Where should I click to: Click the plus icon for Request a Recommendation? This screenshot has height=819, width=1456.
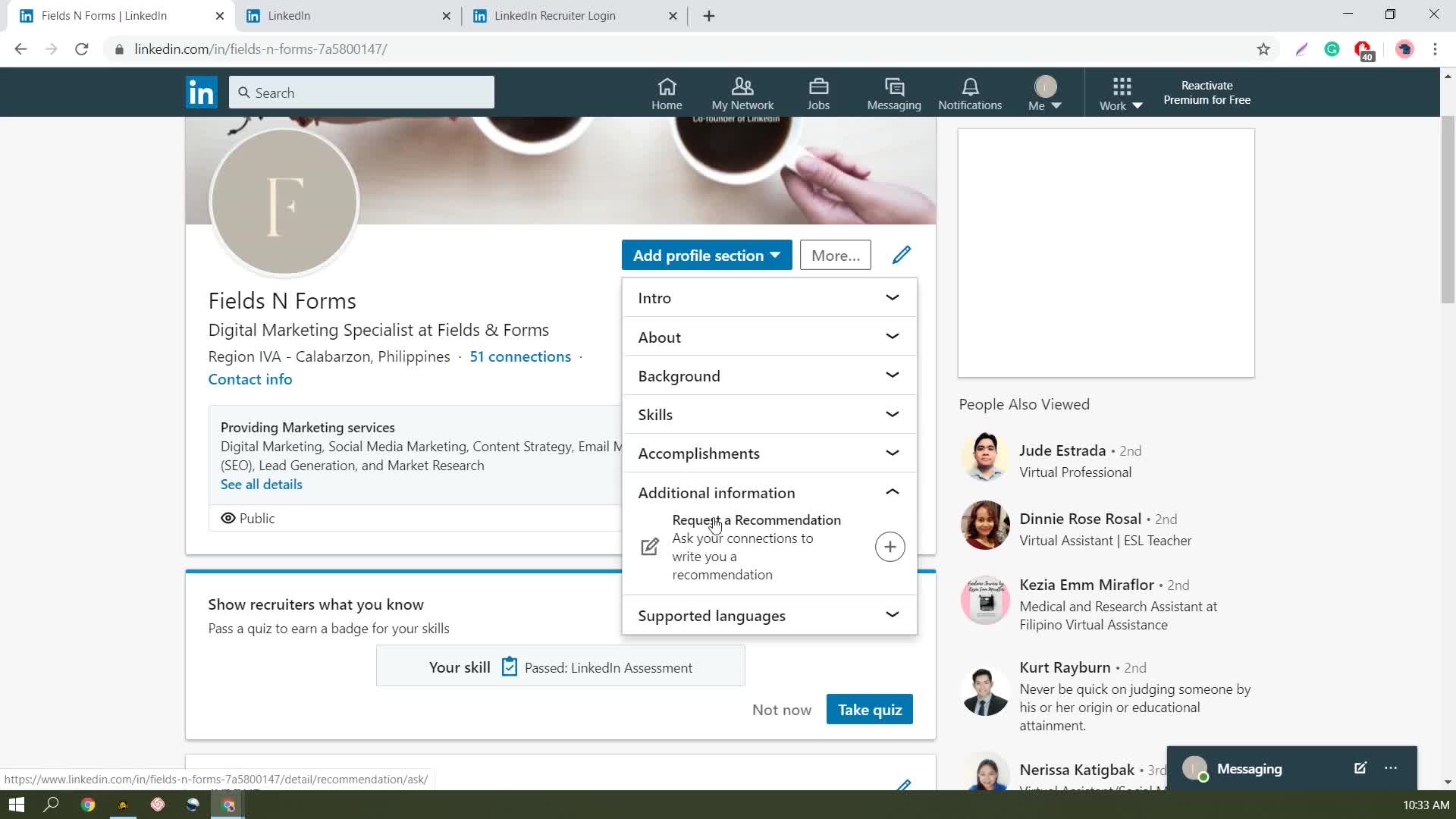(890, 547)
